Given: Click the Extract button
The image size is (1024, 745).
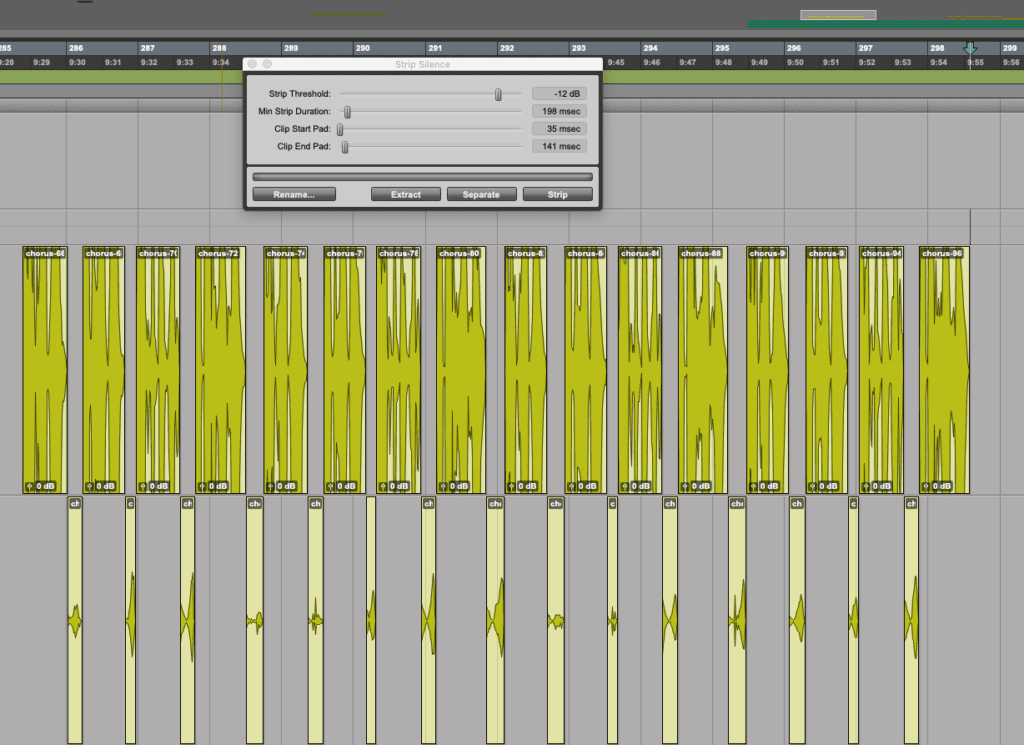Looking at the screenshot, I should click(406, 195).
